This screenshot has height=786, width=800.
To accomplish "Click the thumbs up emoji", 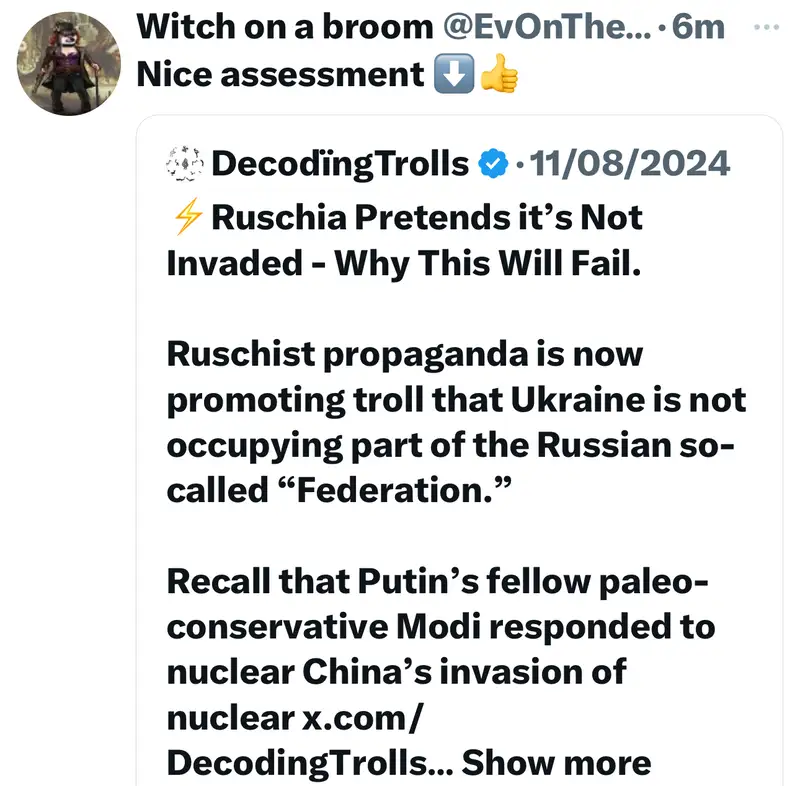I will [x=499, y=75].
